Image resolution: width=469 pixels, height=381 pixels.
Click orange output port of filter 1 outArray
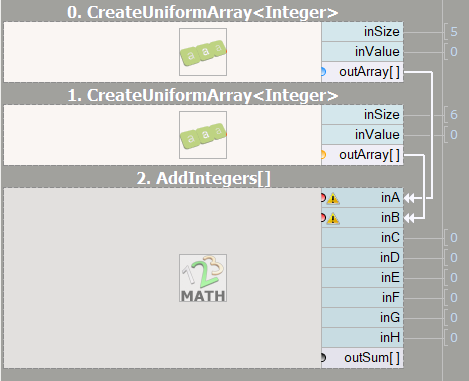[x=323, y=155]
